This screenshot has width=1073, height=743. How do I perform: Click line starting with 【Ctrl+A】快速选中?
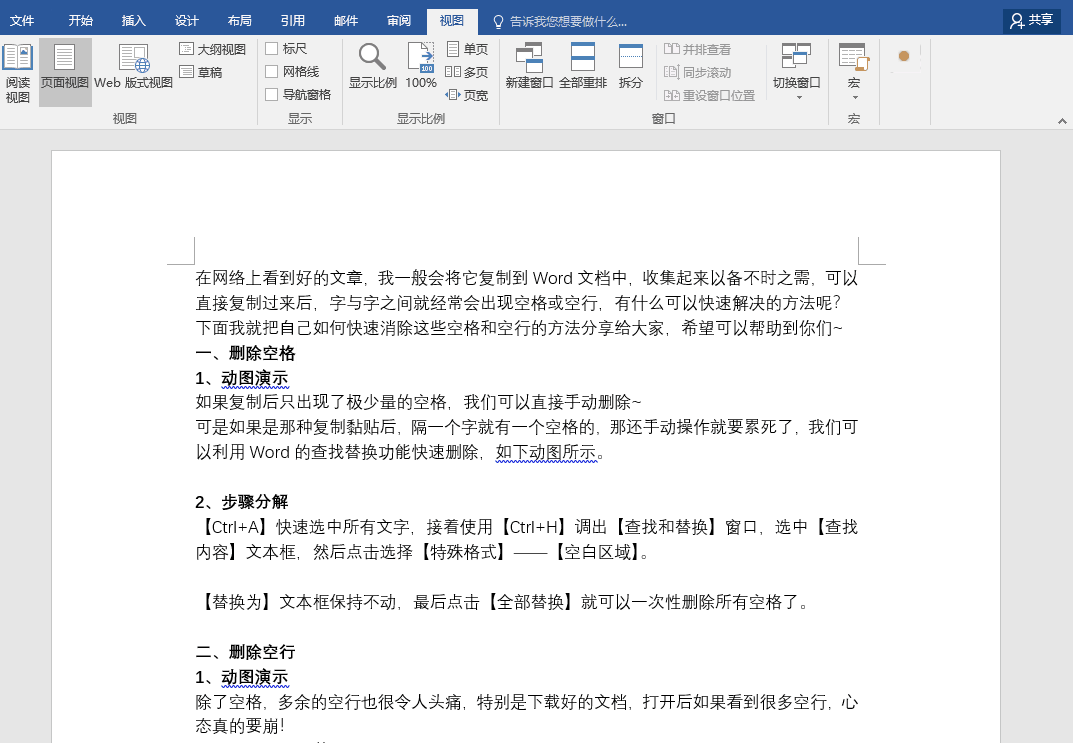pos(527,527)
